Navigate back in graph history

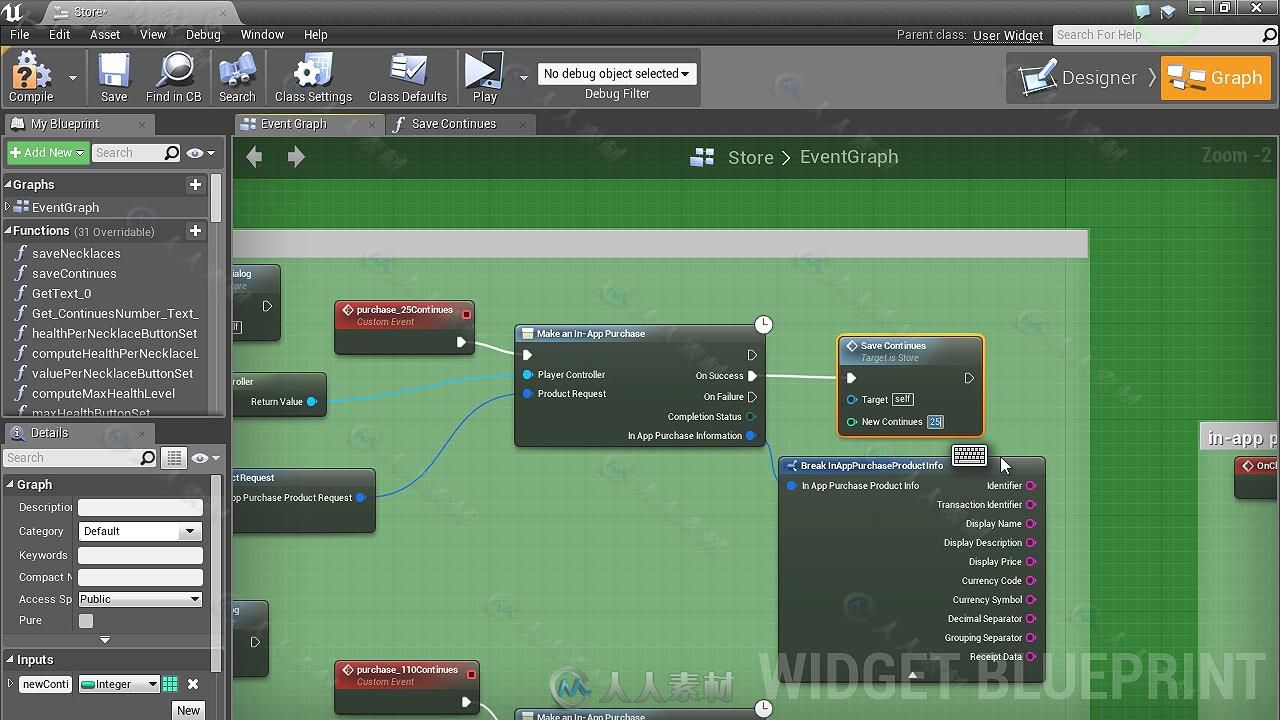254,157
